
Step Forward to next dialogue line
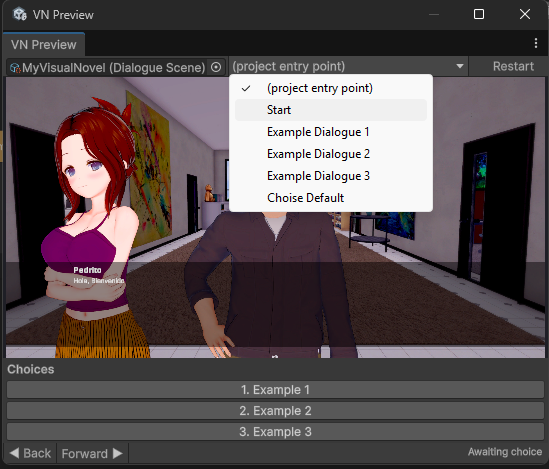(x=92, y=453)
